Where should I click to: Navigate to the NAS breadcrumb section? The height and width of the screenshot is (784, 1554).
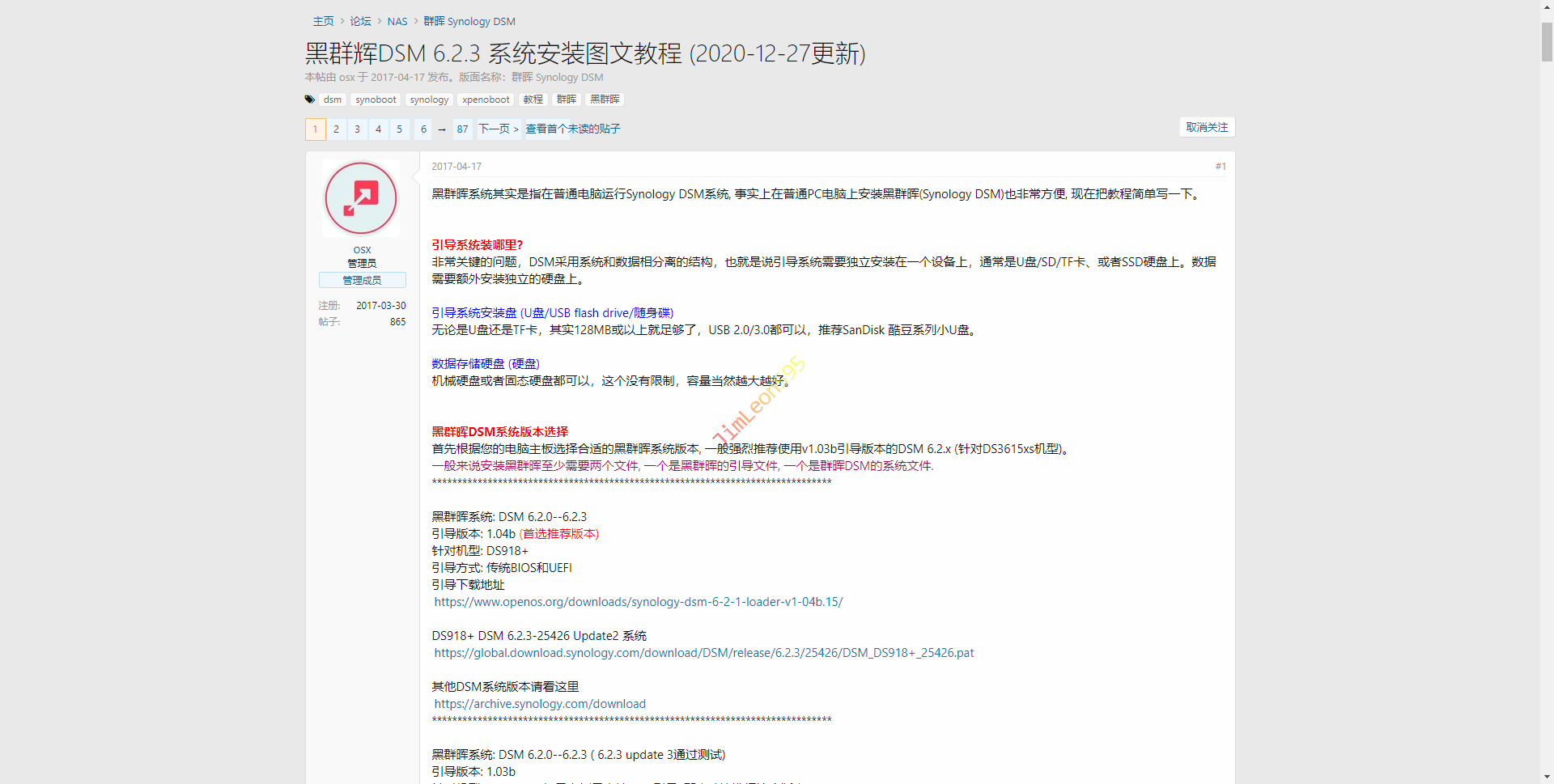[x=397, y=22]
